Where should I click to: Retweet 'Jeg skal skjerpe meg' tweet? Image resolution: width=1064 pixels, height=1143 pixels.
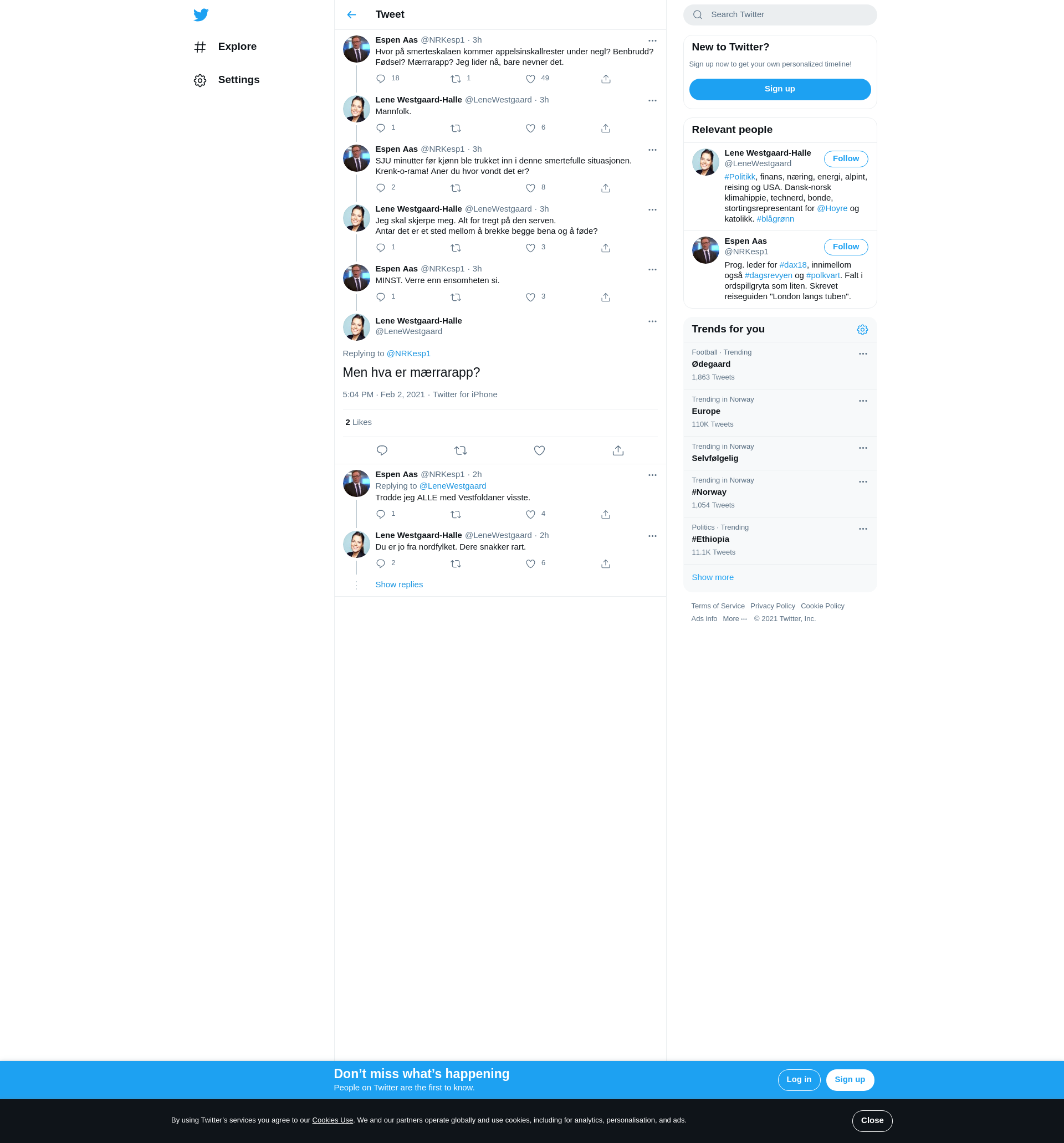pos(456,248)
